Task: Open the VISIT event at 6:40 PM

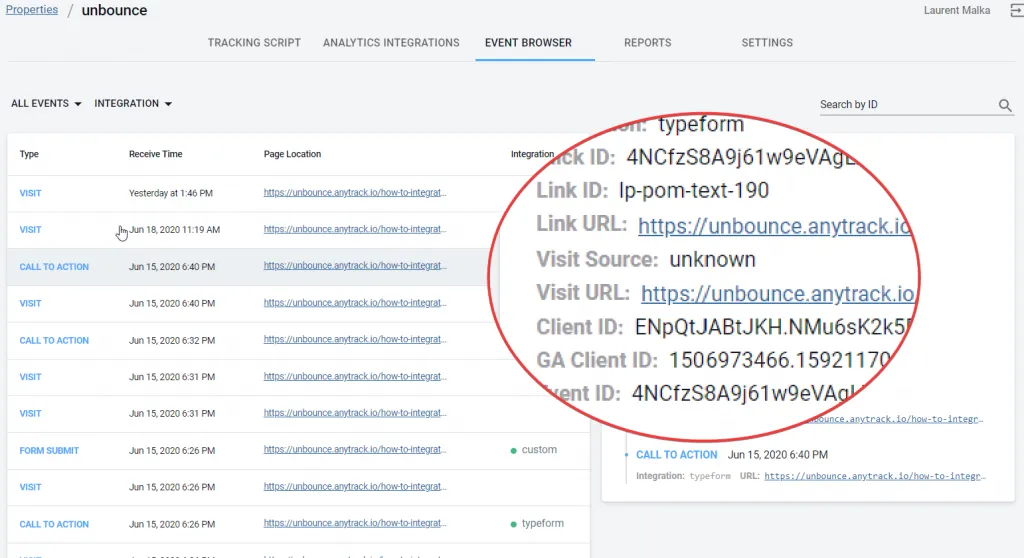Action: pyautogui.click(x=30, y=304)
